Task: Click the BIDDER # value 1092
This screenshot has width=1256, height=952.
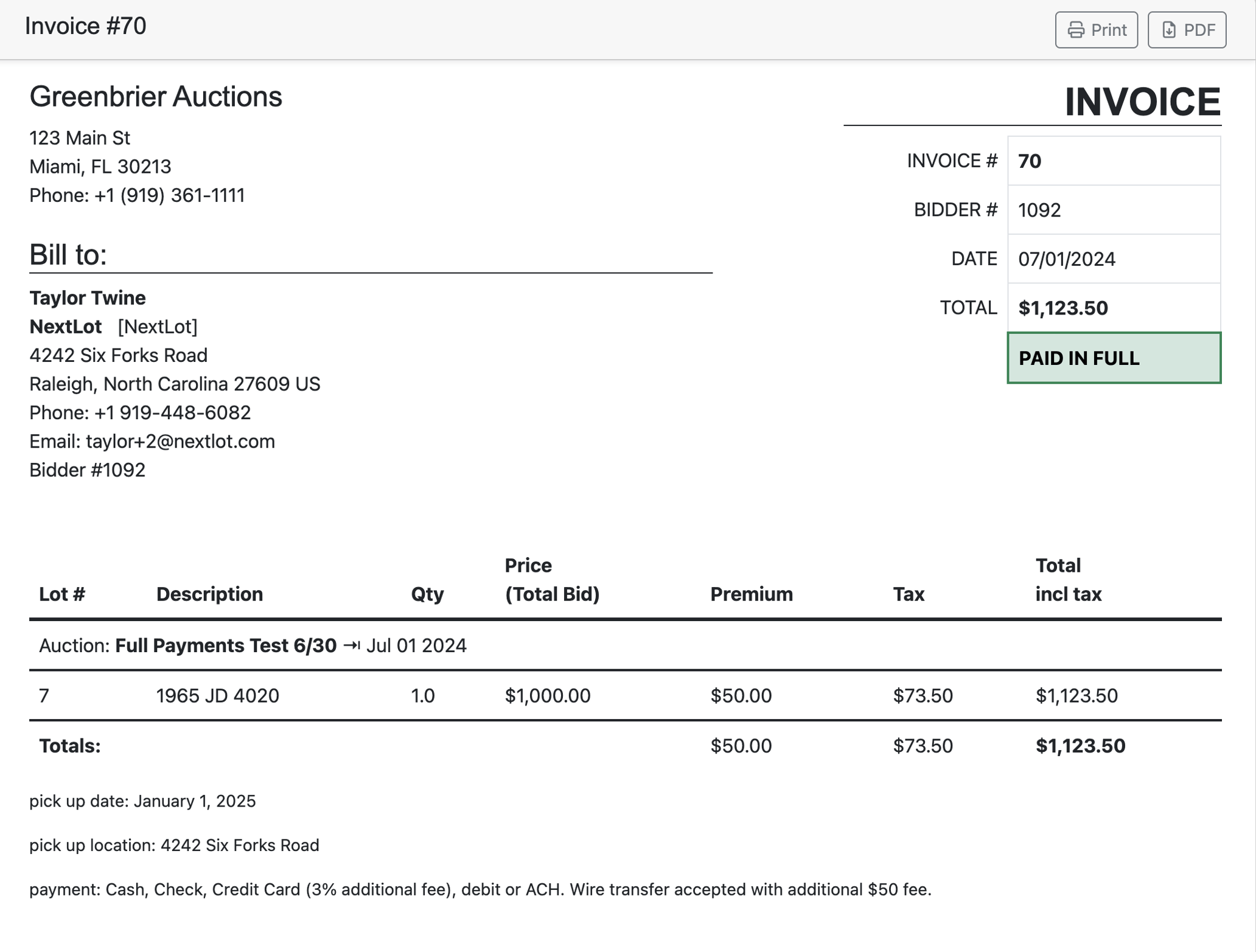Action: click(x=1039, y=210)
